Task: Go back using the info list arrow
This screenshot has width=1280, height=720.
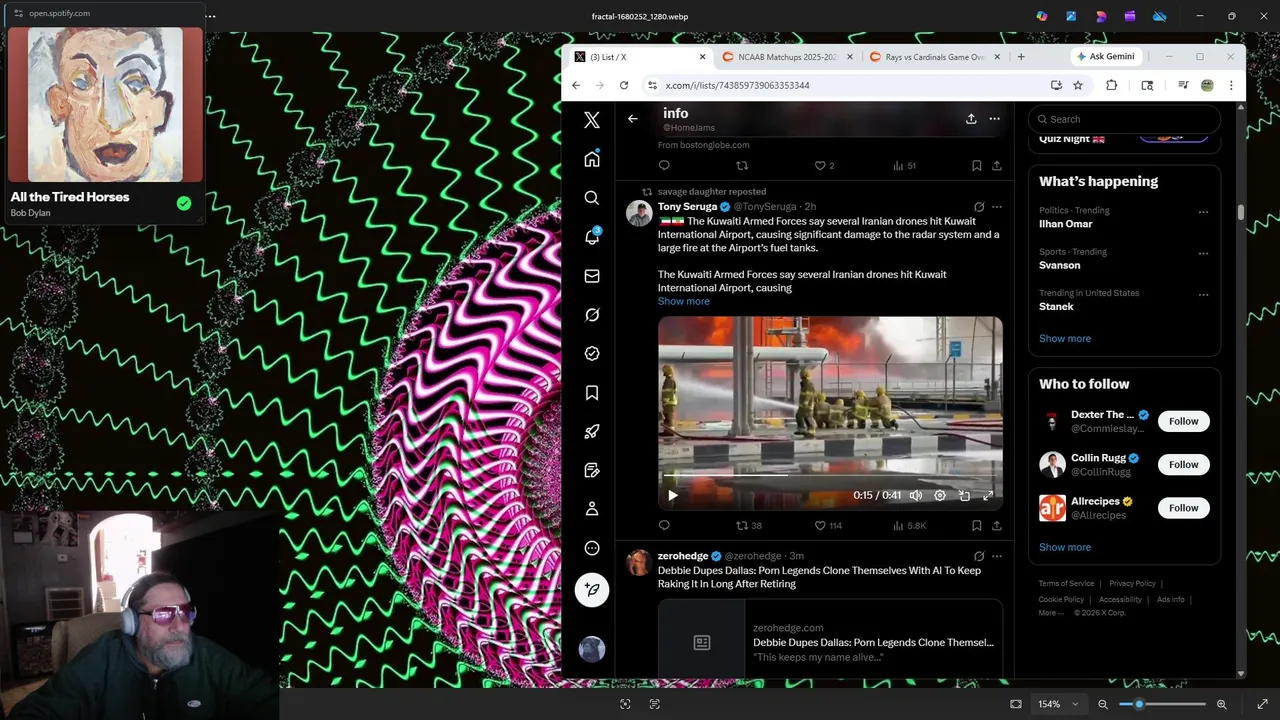Action: click(632, 119)
